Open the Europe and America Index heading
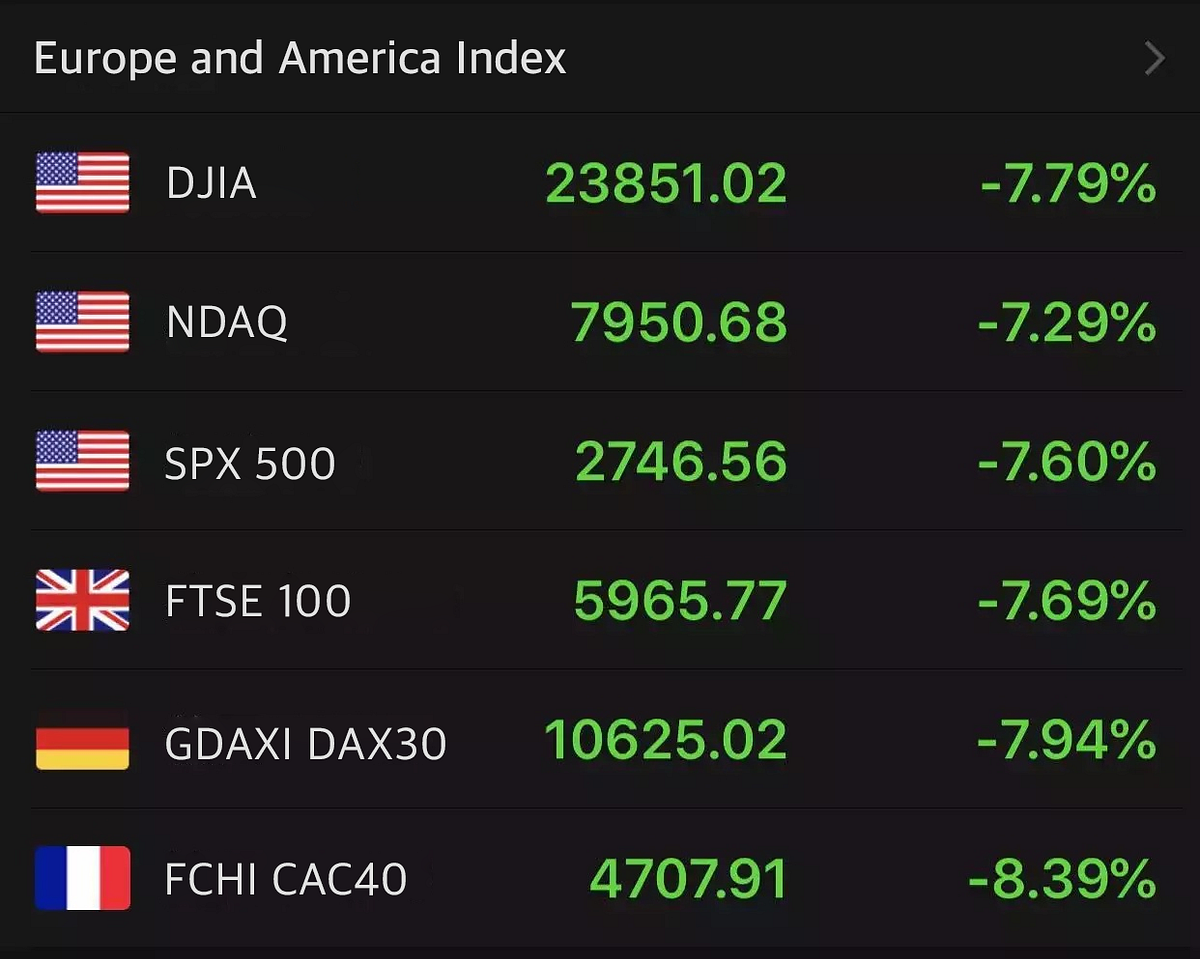 300,59
